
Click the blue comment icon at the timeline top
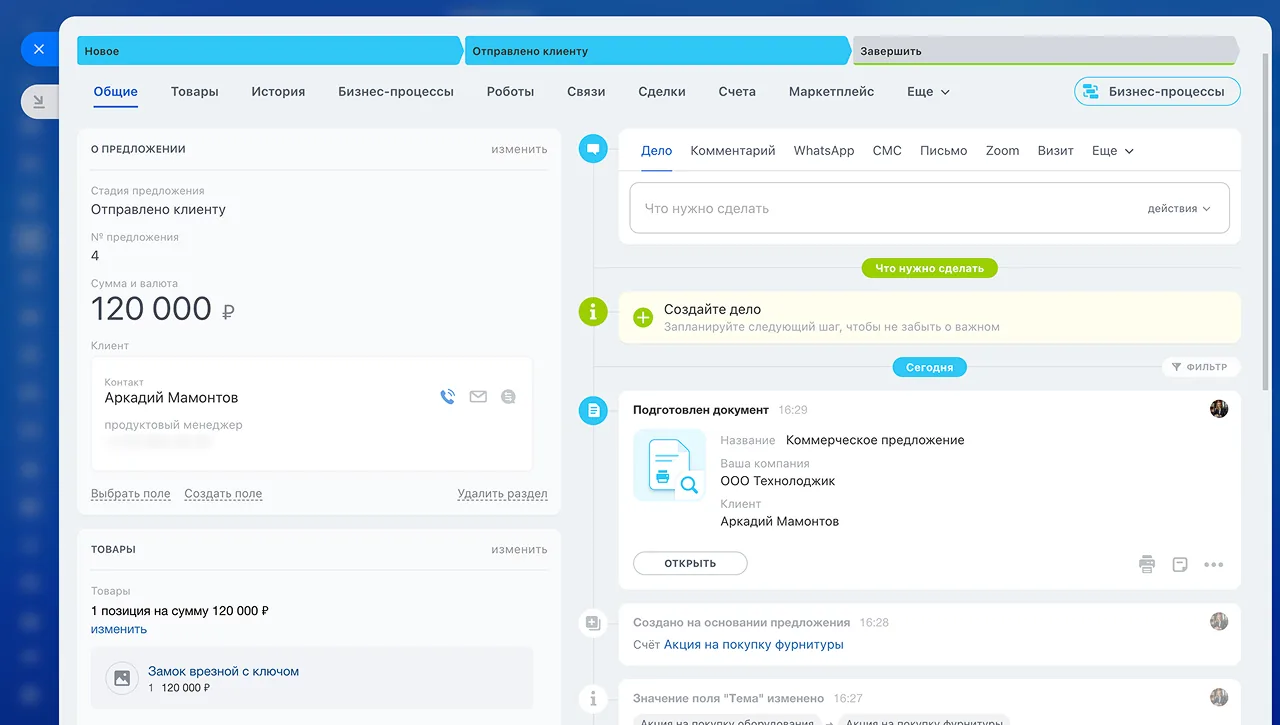tap(594, 150)
